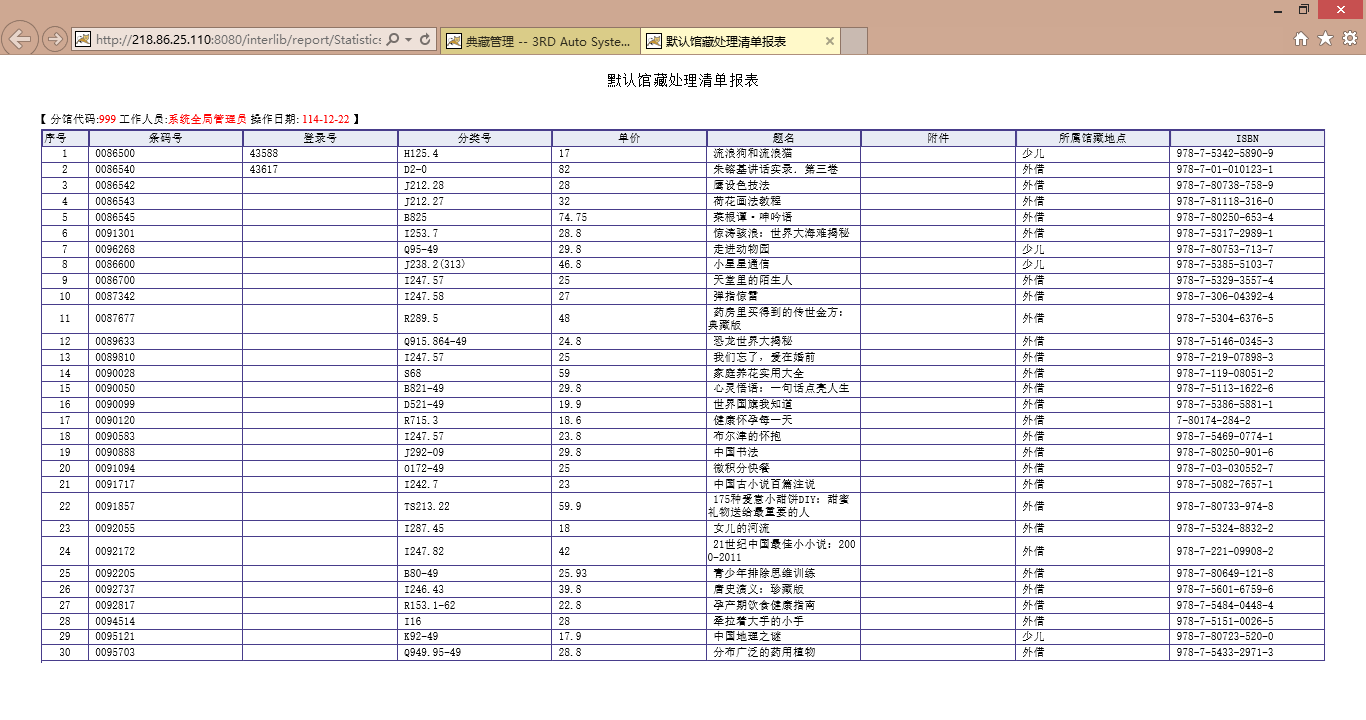This screenshot has width=1366, height=720.
Task: Click title 中国书法
Action: (x=735, y=453)
